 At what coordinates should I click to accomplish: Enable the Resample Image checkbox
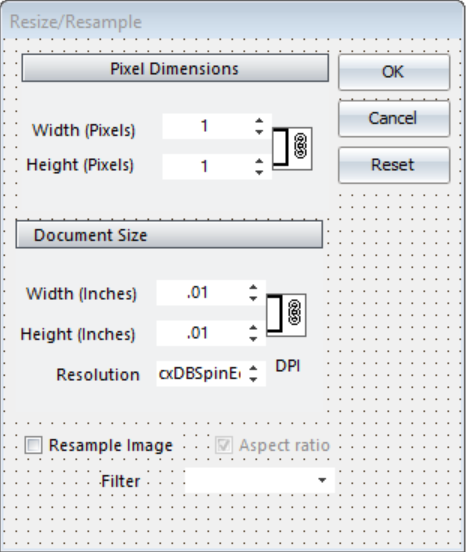[x=33, y=445]
